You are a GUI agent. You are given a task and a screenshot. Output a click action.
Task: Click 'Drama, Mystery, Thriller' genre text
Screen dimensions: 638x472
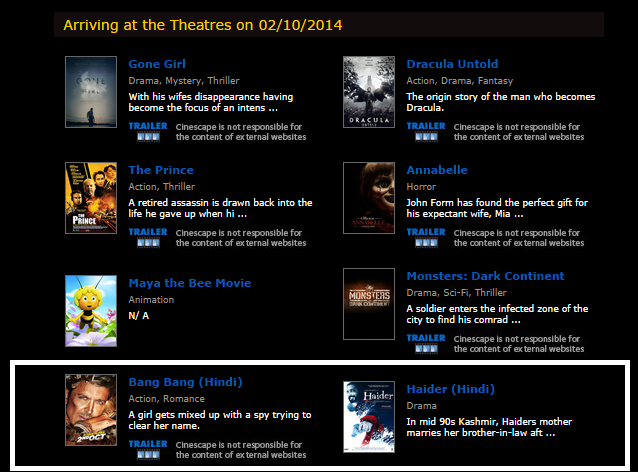tap(184, 81)
